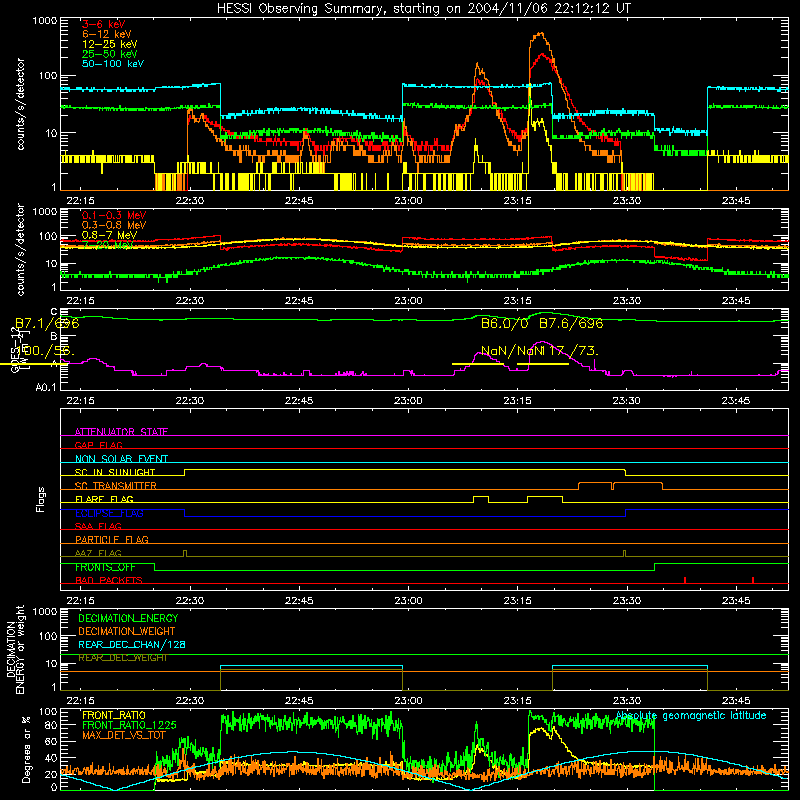800x800 pixels.
Task: Click the REAR_DEC_CHAN/128 legend label
Action: 132,645
